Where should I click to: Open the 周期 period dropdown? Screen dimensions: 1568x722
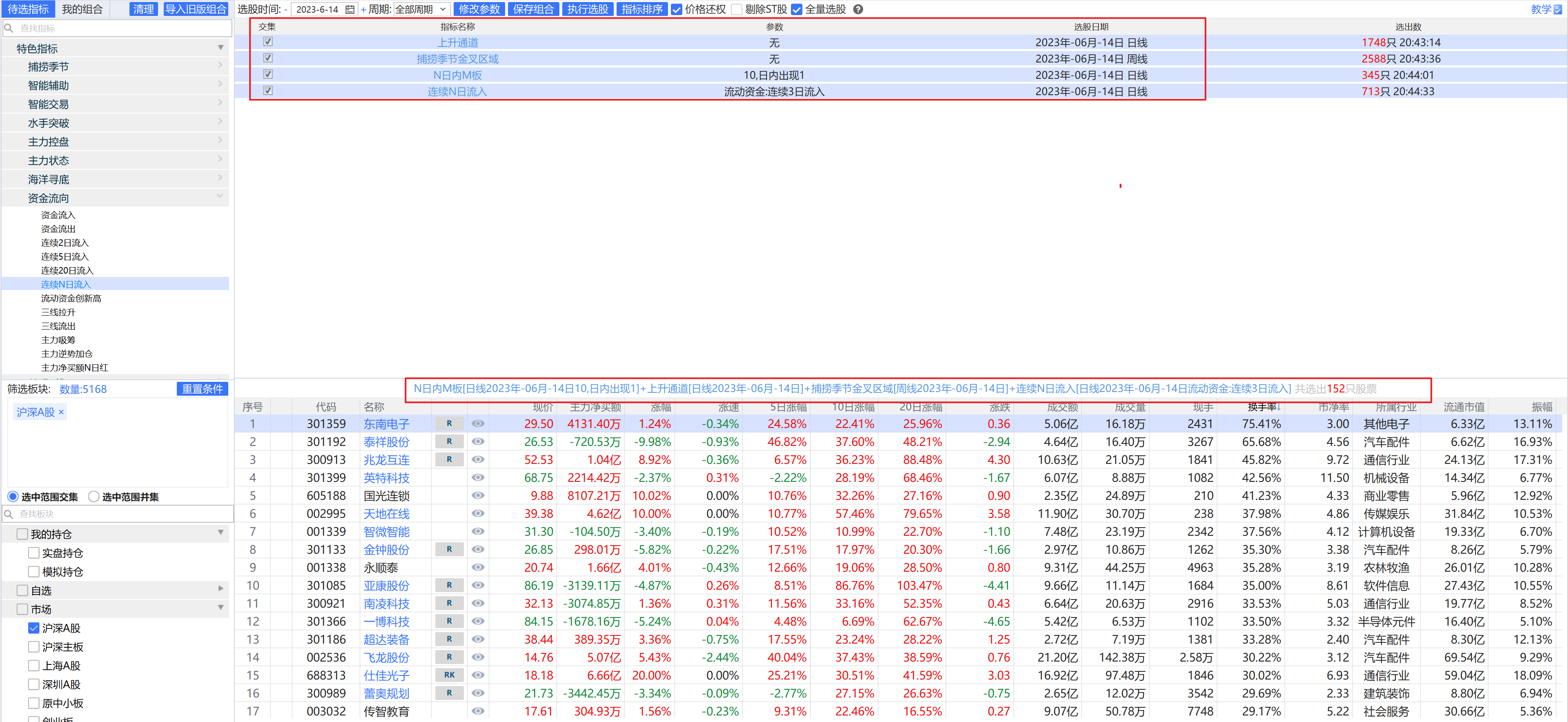click(x=422, y=10)
